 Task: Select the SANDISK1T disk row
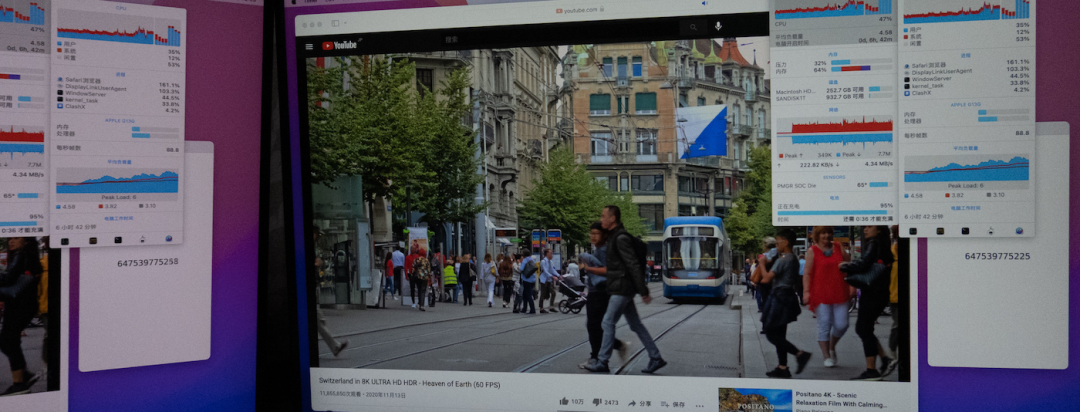(834, 97)
